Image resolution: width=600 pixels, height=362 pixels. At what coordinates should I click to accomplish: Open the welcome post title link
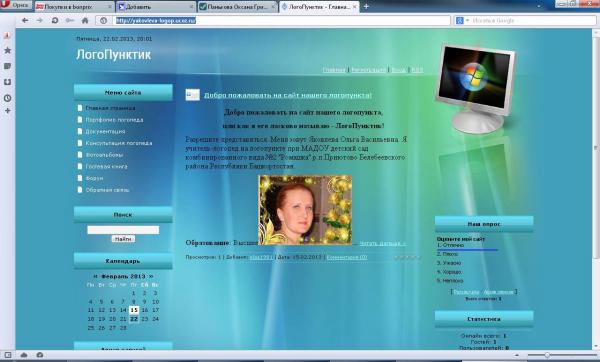pos(288,95)
